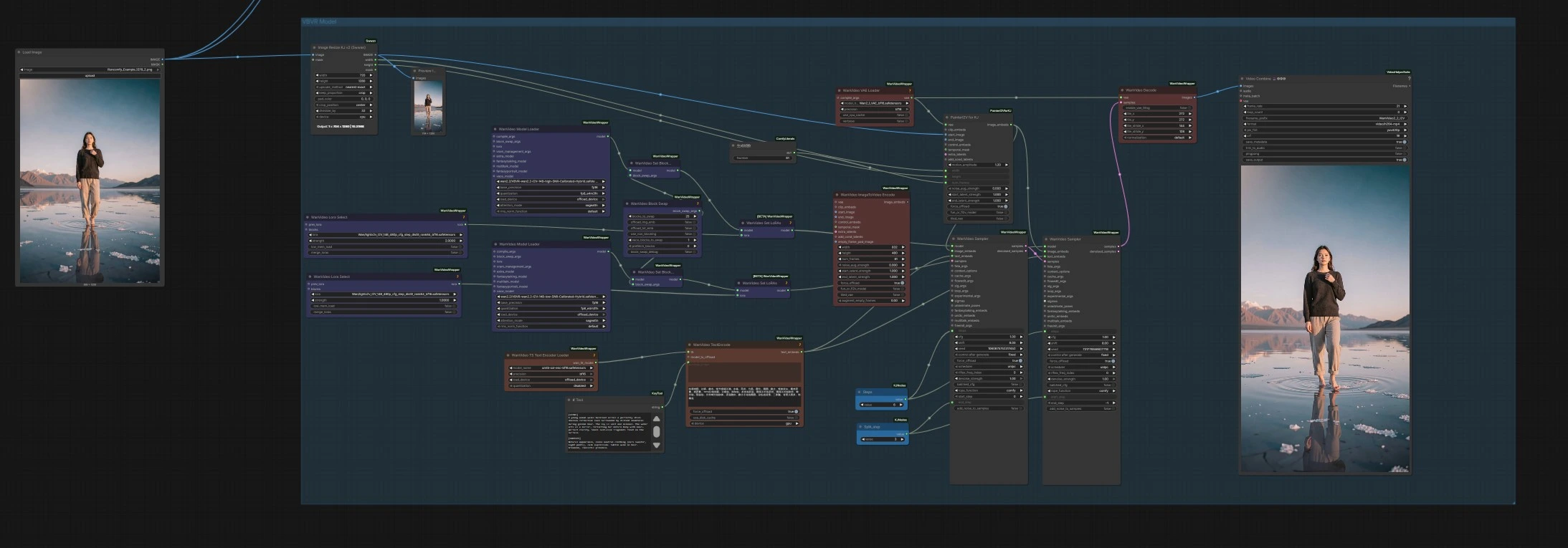Collapse the WanVideo Decode node dot
The width and height of the screenshot is (1568, 548).
pos(1122,90)
